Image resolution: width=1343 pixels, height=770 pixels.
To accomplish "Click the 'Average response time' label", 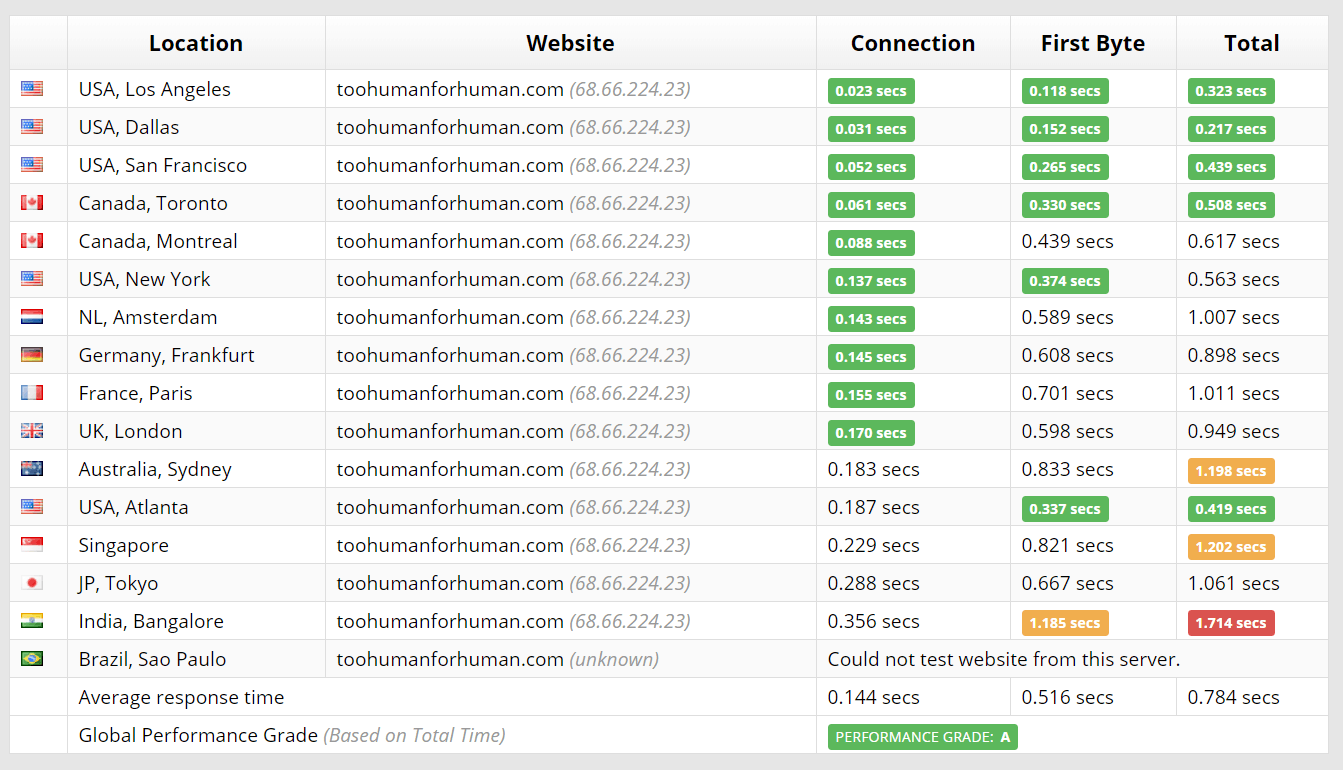I will pos(182,697).
